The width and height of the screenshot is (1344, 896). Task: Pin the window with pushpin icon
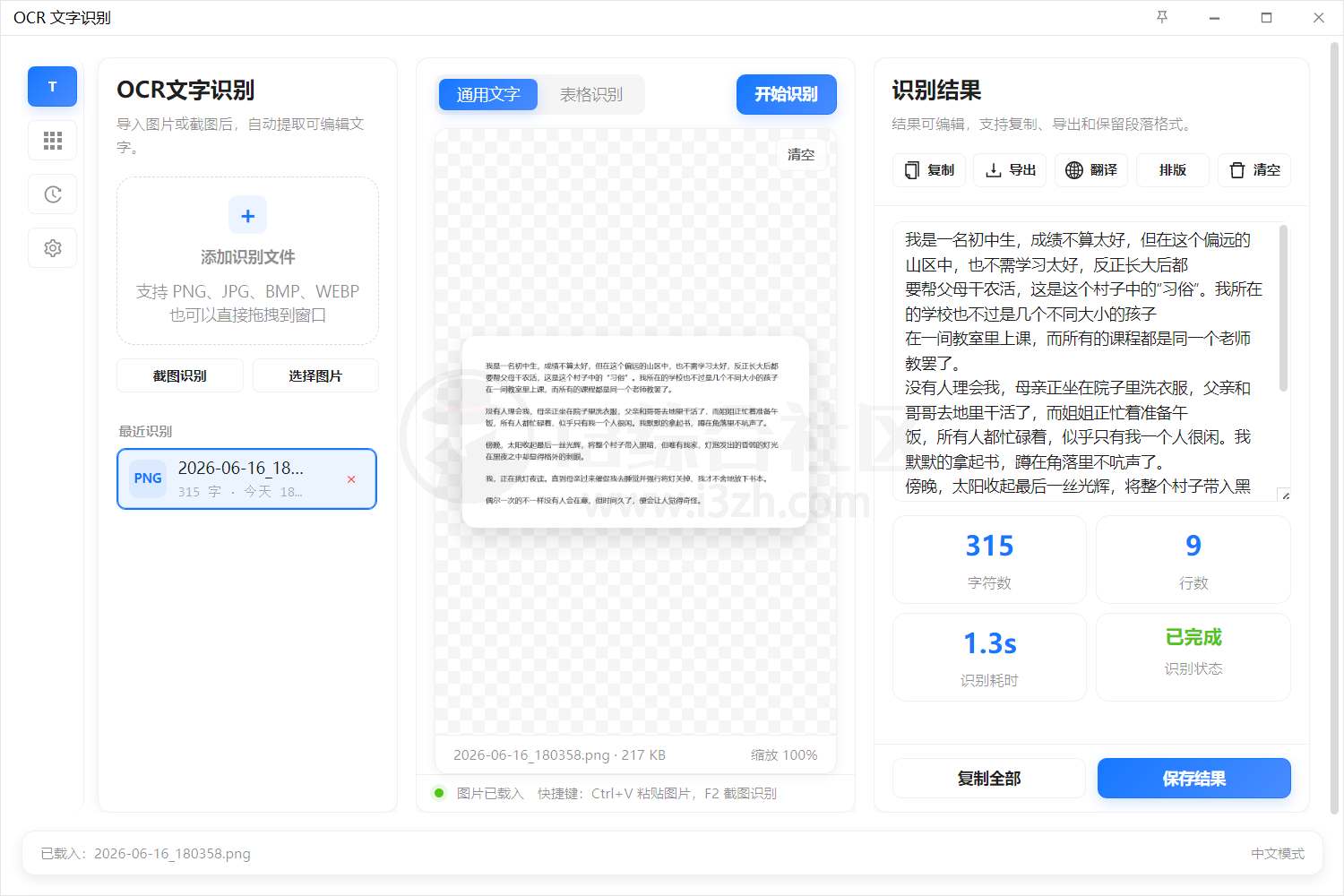pyautogui.click(x=1162, y=17)
